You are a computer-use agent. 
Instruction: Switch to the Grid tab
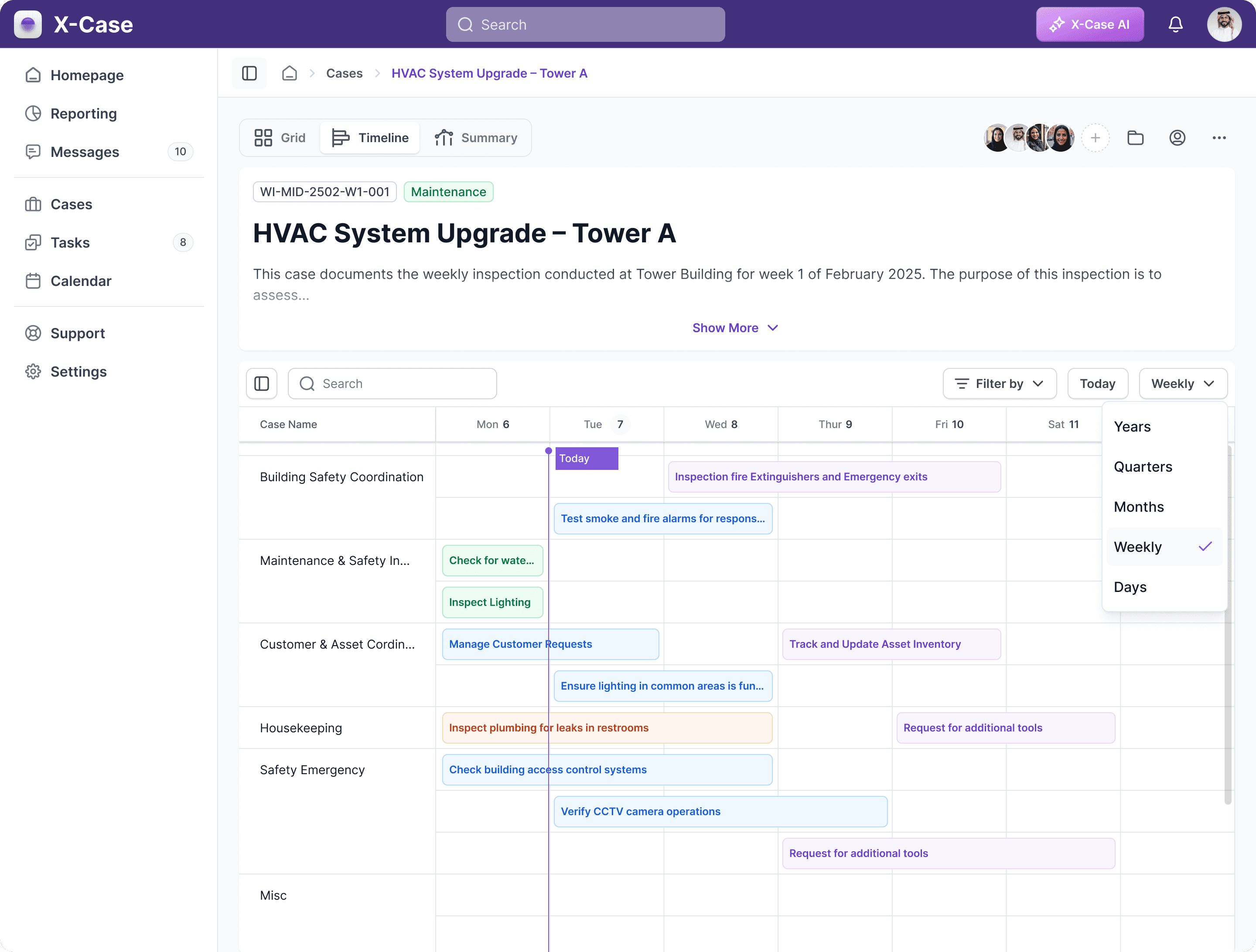[x=280, y=138]
